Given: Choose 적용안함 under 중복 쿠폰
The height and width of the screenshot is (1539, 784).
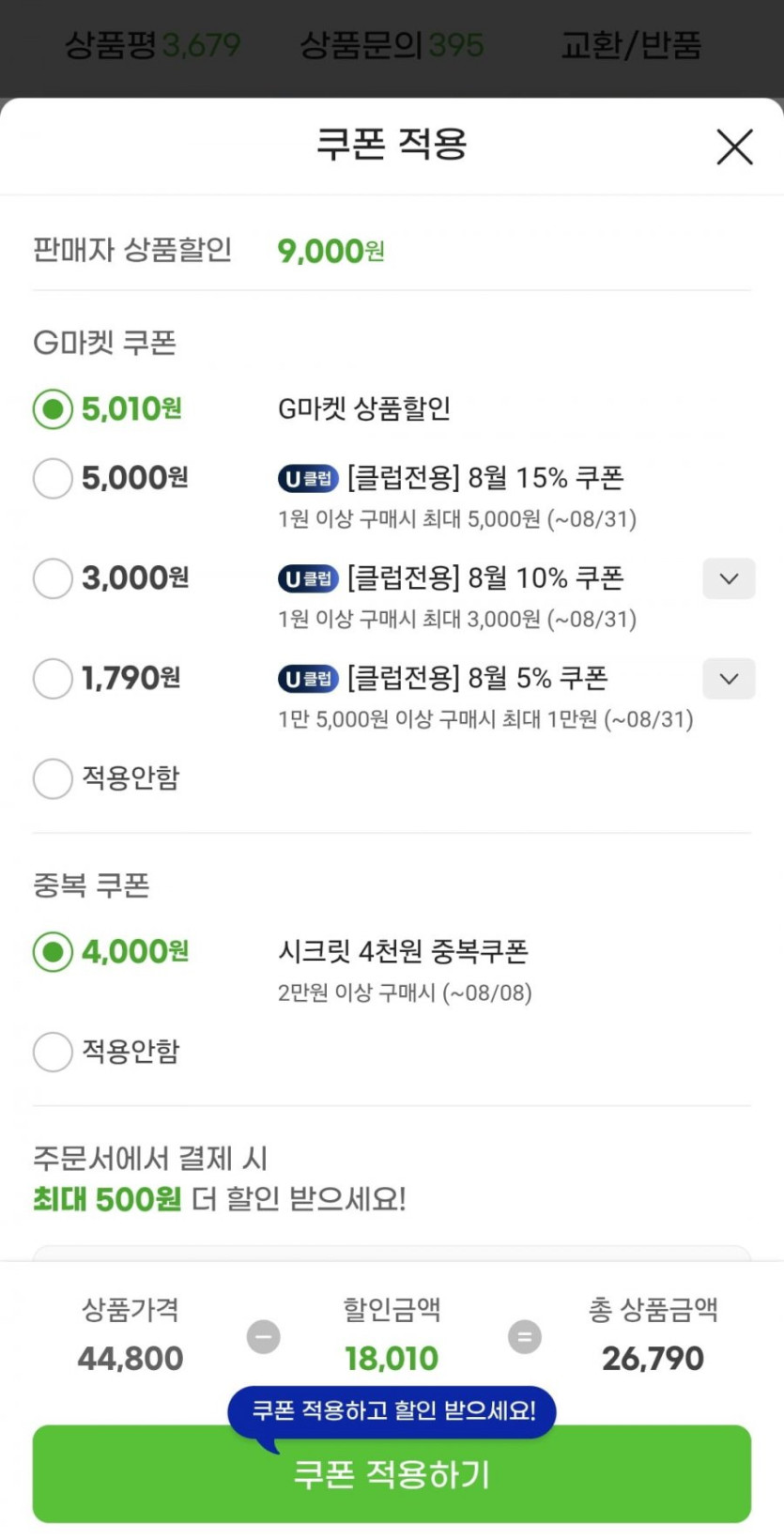Looking at the screenshot, I should [53, 1052].
